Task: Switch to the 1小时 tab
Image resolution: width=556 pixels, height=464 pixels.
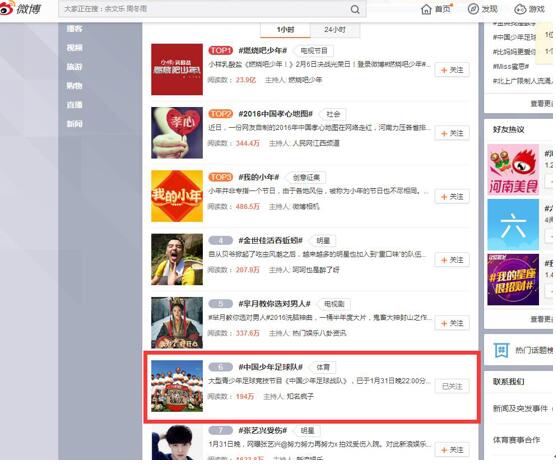Action: [285, 30]
